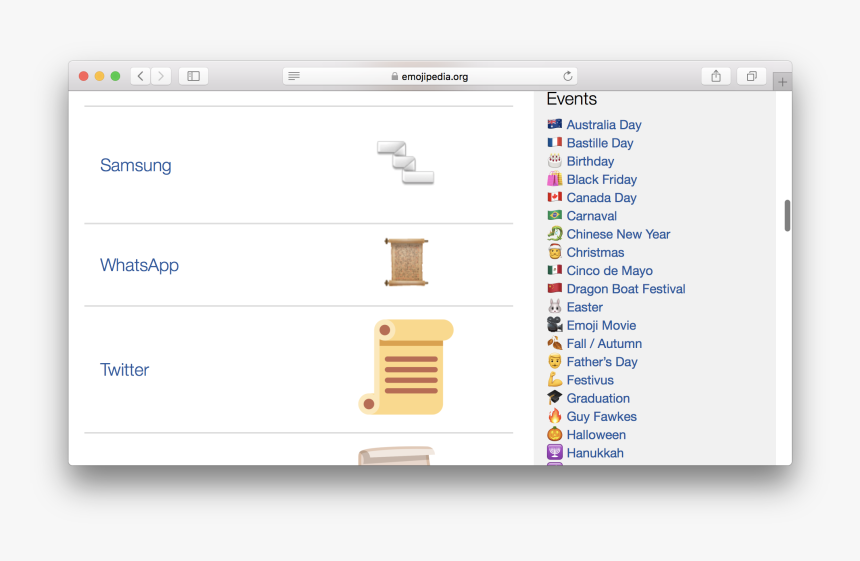Image resolution: width=860 pixels, height=561 pixels.
Task: Click the French flag icon beside Bastille Day
Action: pyautogui.click(x=555, y=143)
